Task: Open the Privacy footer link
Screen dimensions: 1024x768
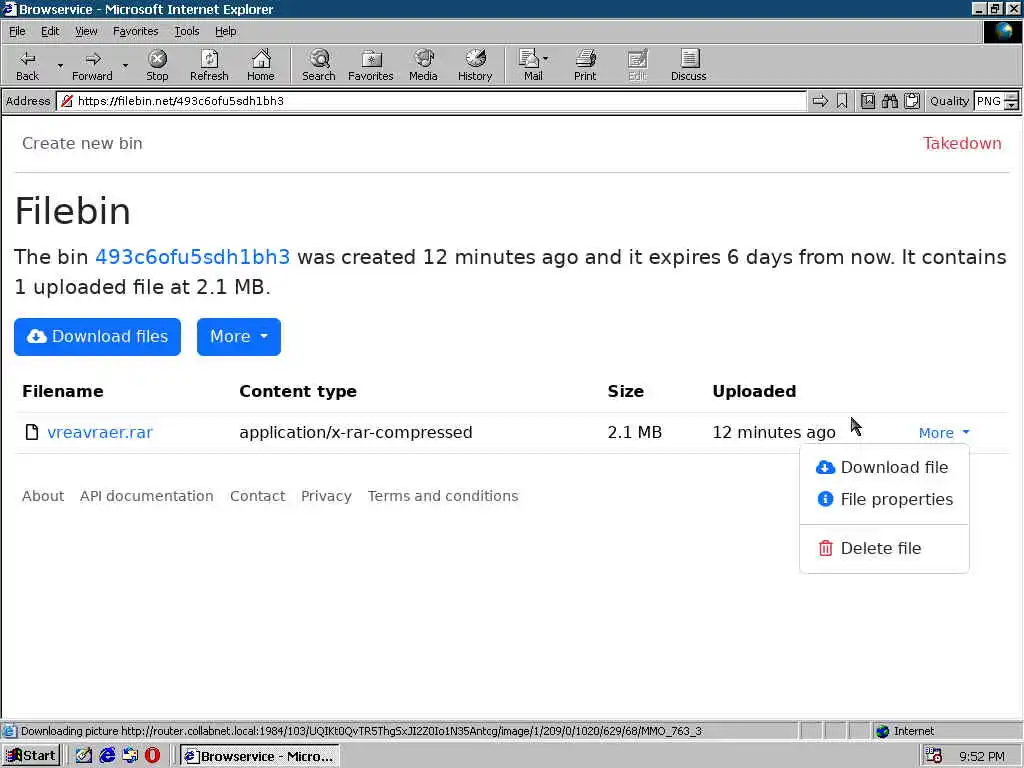Action: [327, 496]
